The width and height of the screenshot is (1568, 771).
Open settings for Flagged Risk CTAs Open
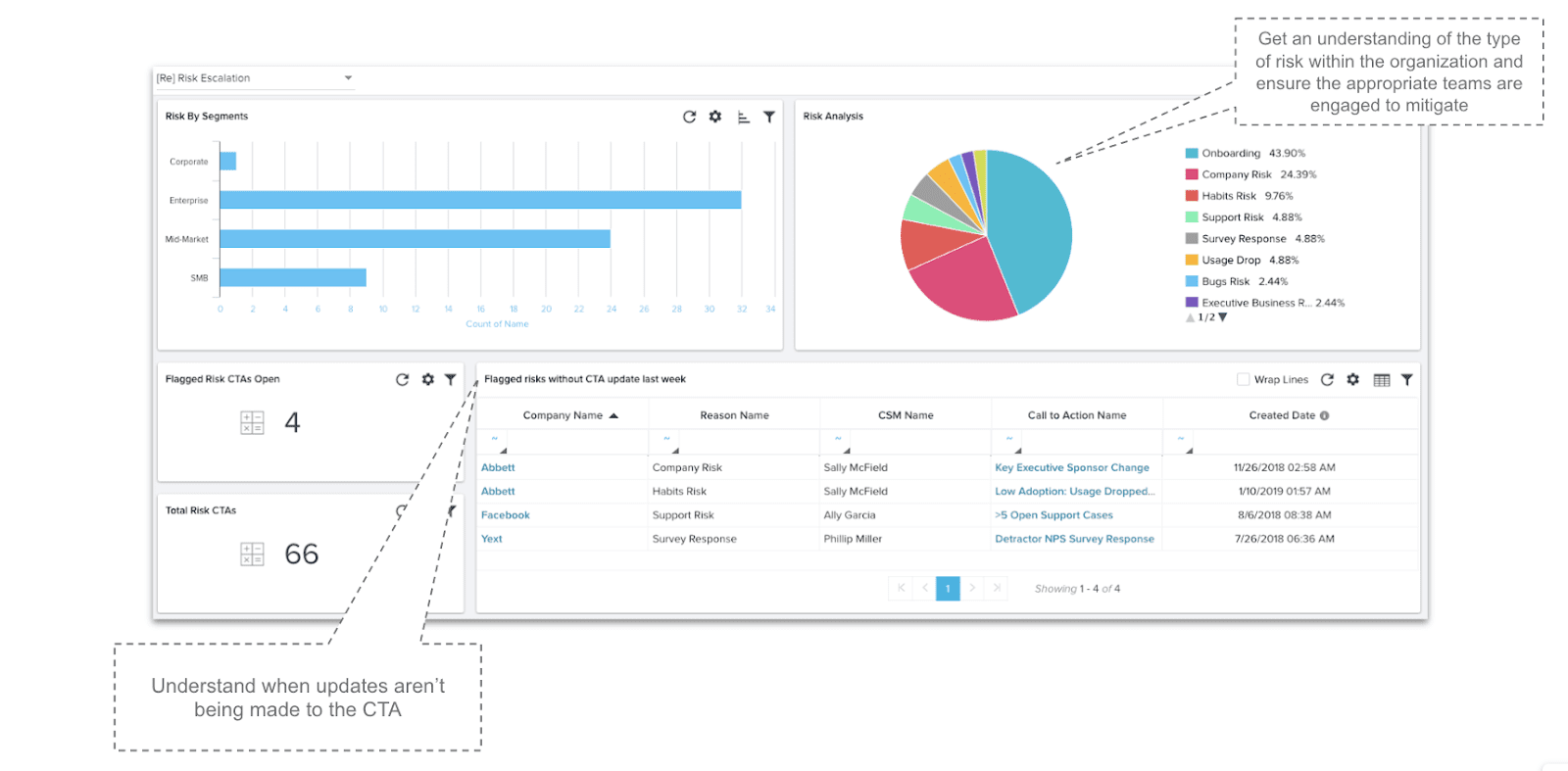click(428, 379)
